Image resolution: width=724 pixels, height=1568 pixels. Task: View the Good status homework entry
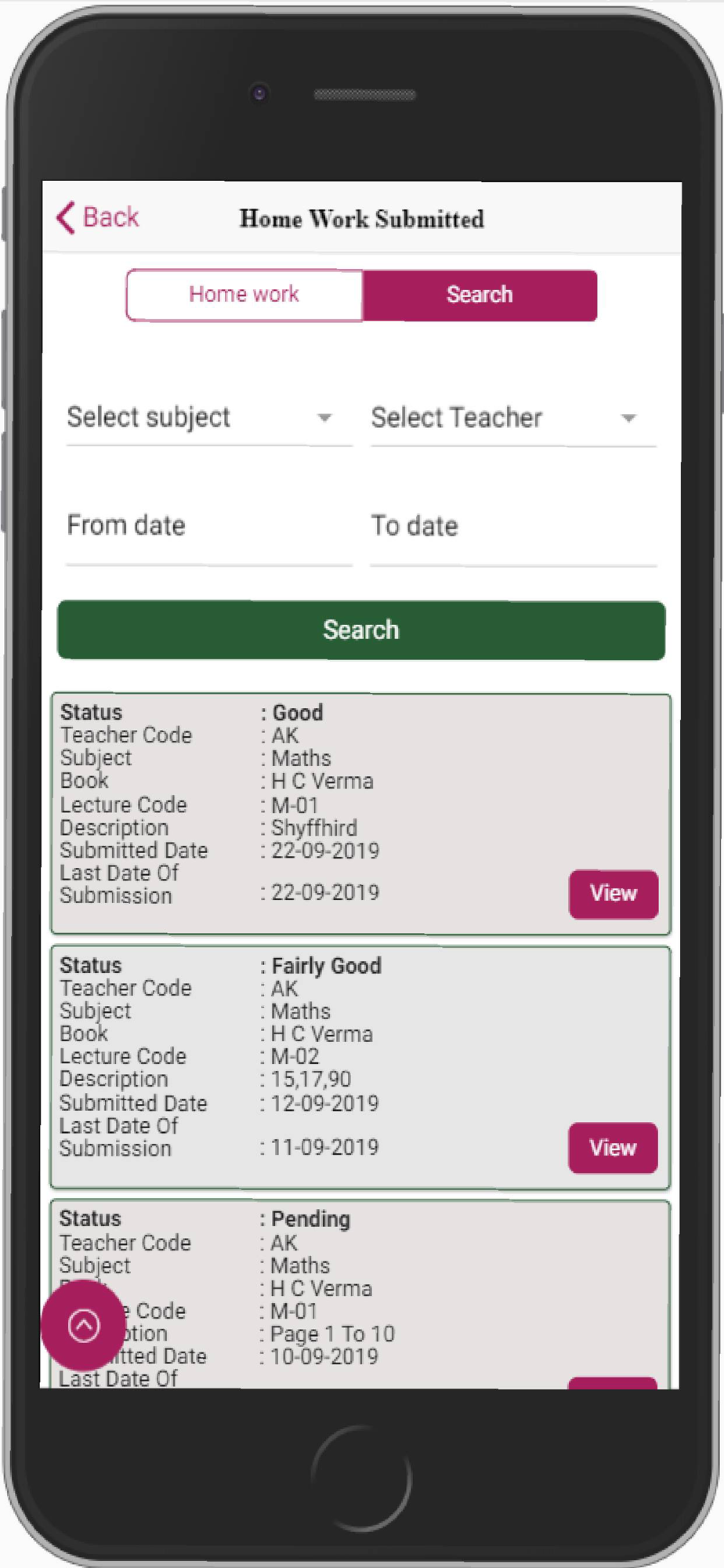click(614, 894)
